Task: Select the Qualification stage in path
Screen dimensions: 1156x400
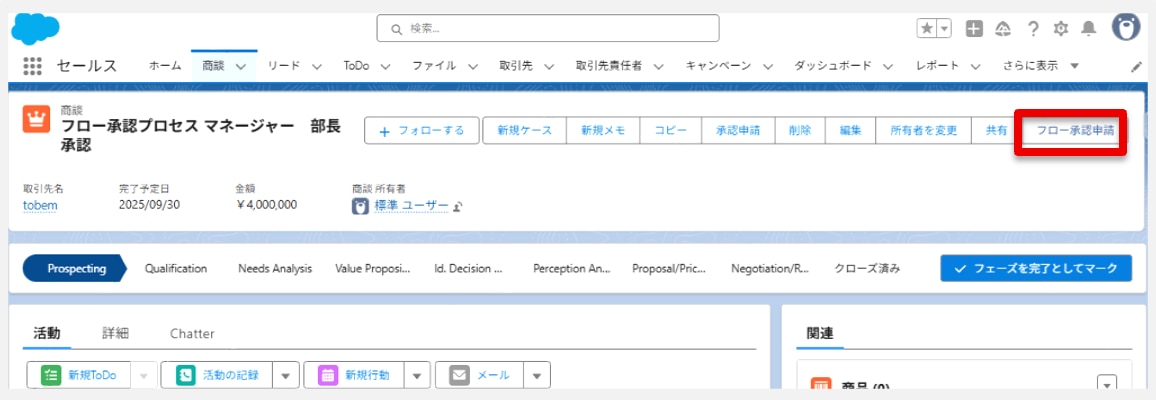Action: click(175, 268)
